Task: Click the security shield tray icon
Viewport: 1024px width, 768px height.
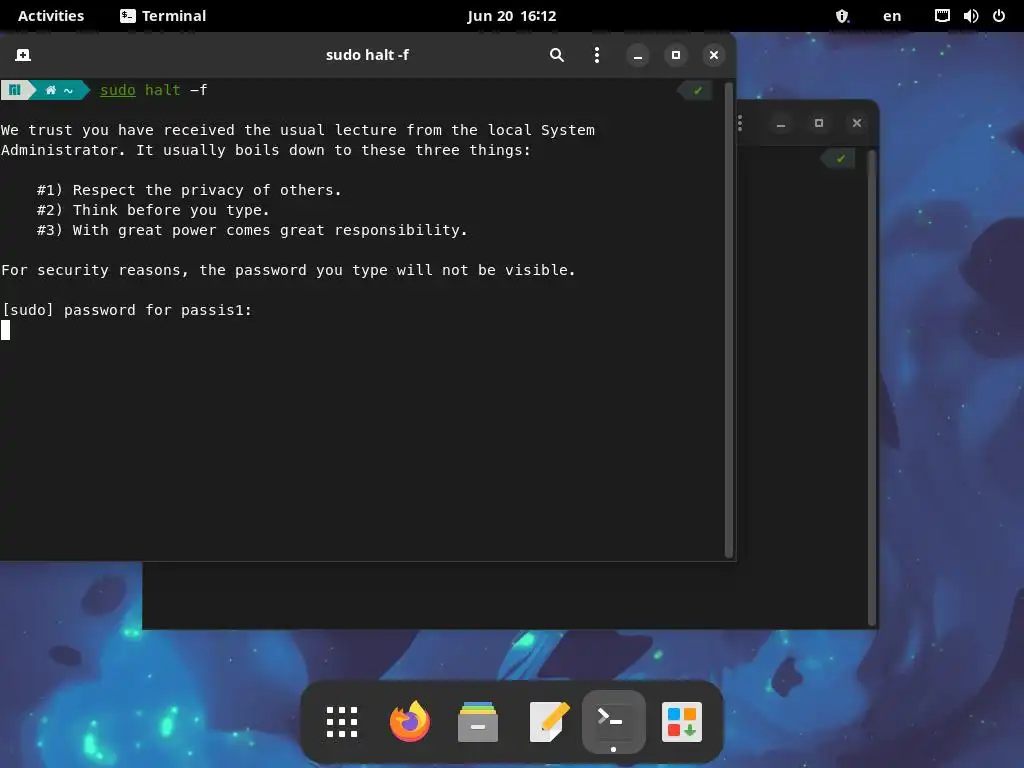Action: [x=842, y=16]
